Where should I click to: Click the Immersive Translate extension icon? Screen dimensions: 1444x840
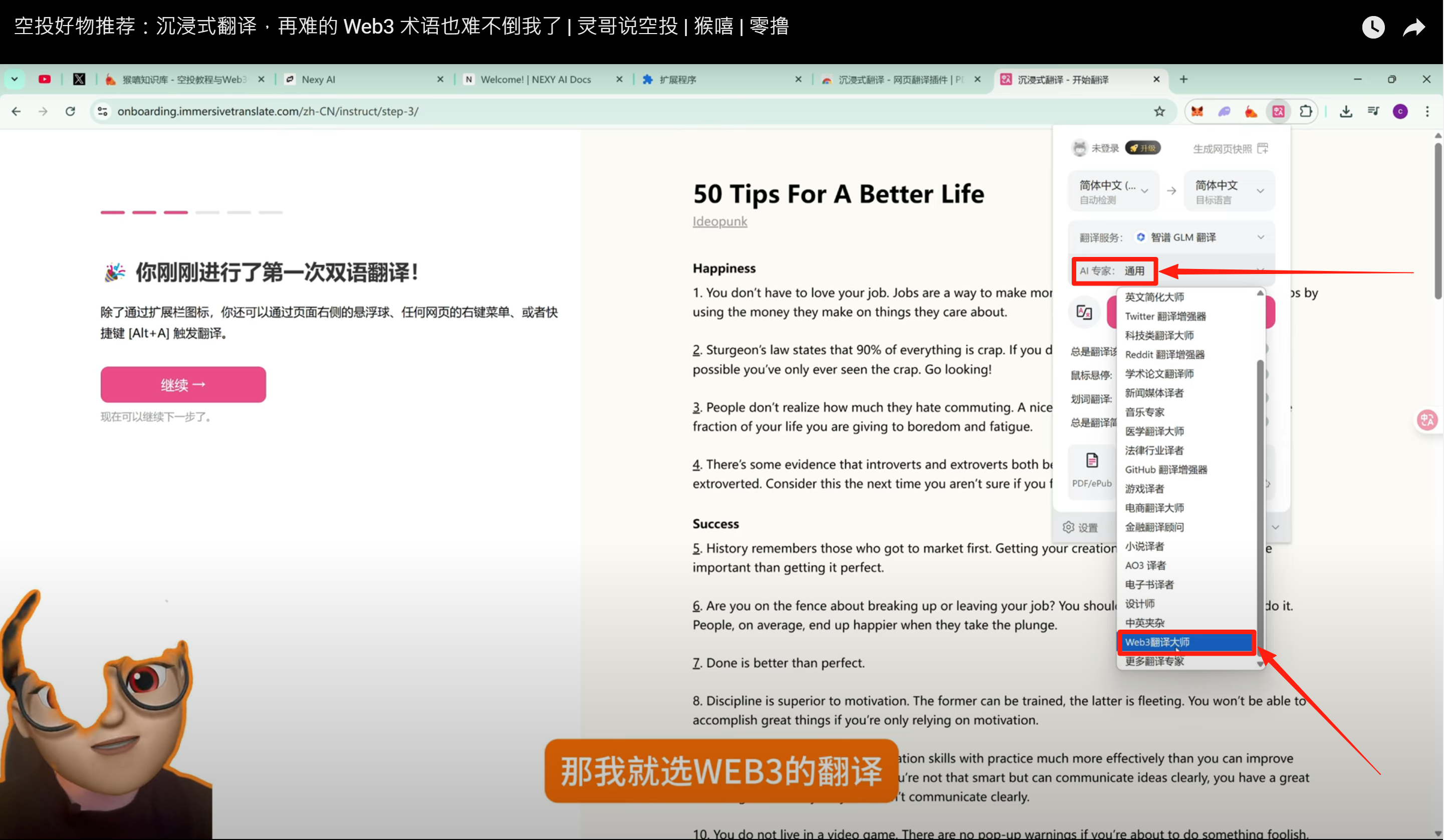[x=1278, y=111]
